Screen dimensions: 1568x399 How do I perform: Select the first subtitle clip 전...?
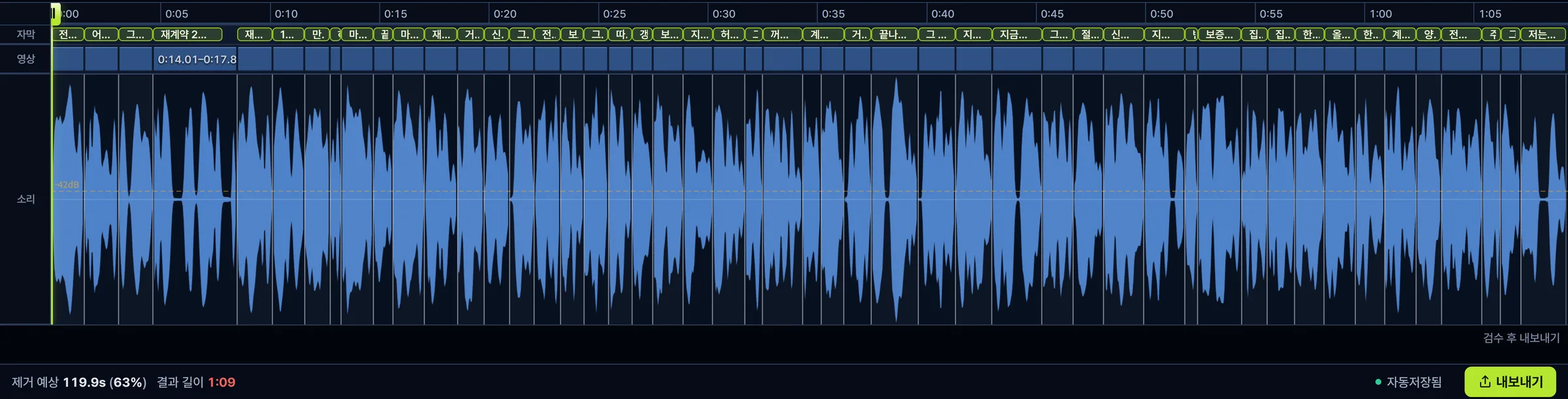(x=67, y=35)
